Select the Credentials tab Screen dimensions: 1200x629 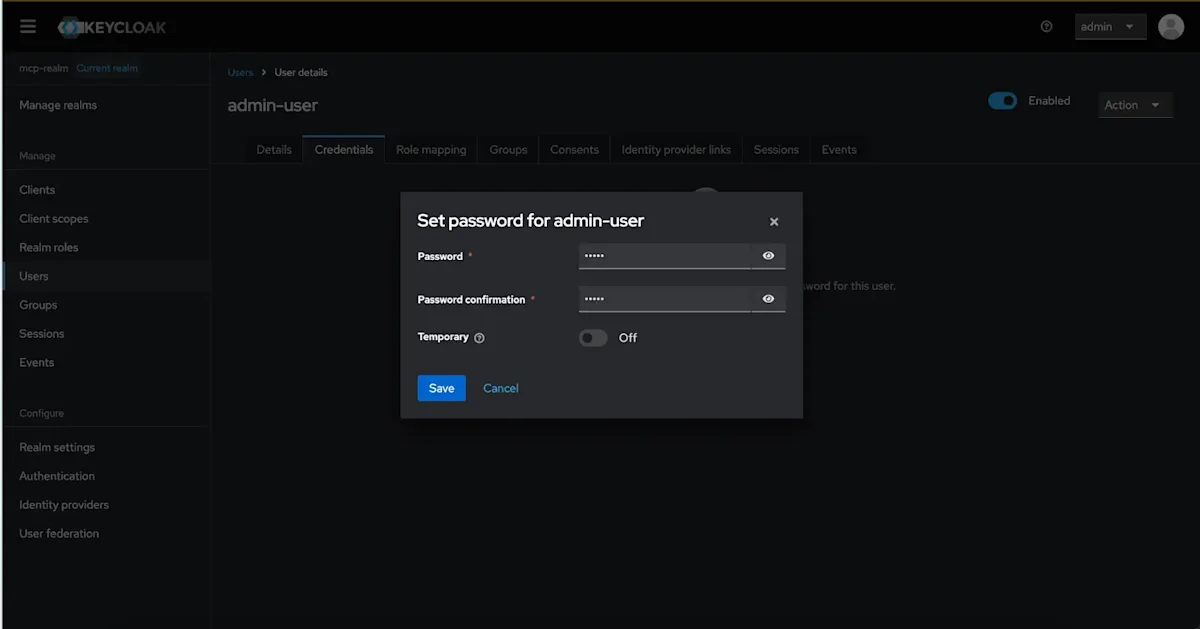344,150
